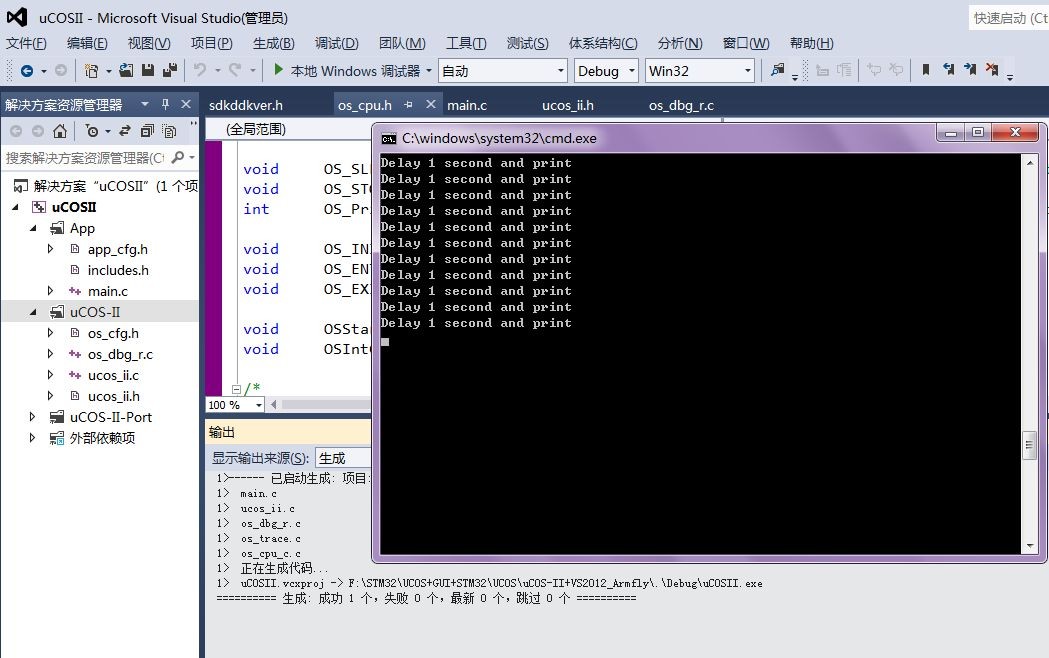Screen dimensions: 1049x658
Task: Switch to the sdkddkver.h tab
Action: [246, 105]
